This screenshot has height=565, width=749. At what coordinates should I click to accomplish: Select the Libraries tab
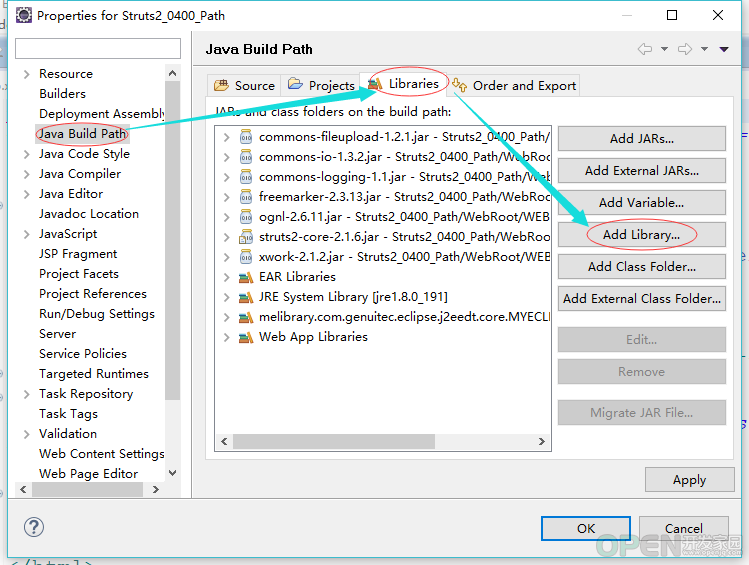[404, 84]
